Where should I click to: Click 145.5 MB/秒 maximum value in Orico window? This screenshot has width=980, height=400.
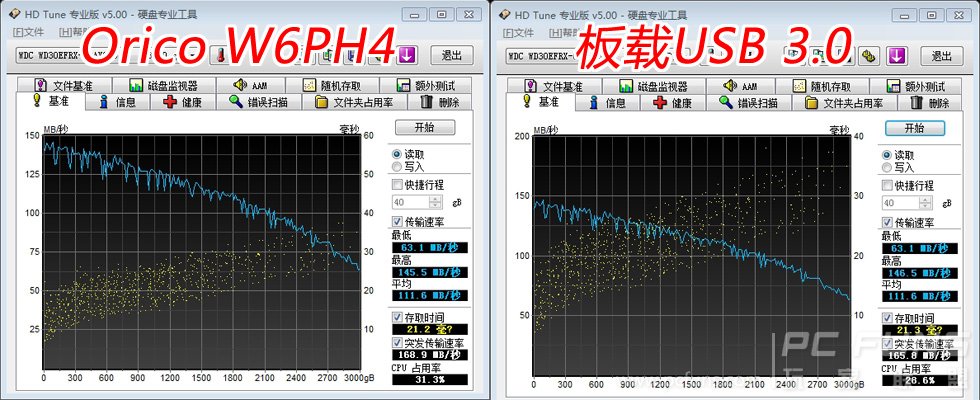(x=429, y=272)
